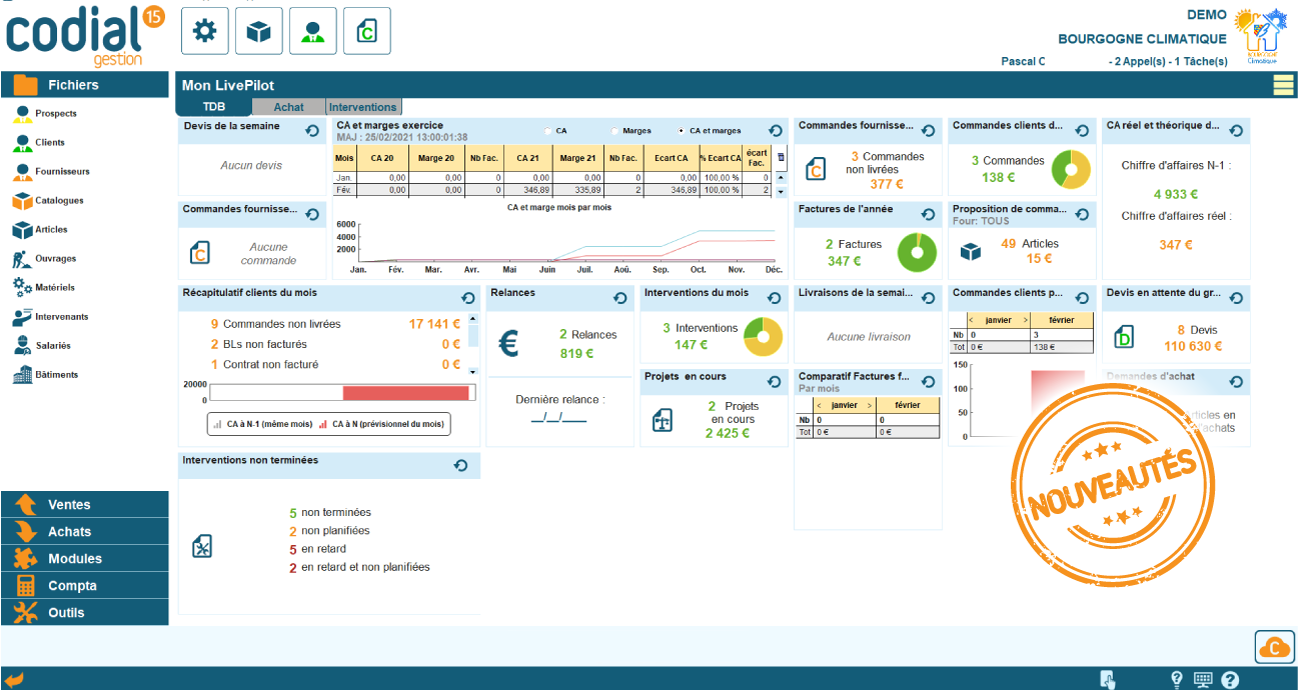Click the wrench document icon in Interventions non terminées
Screen dimensions: 1300x690
tap(202, 546)
